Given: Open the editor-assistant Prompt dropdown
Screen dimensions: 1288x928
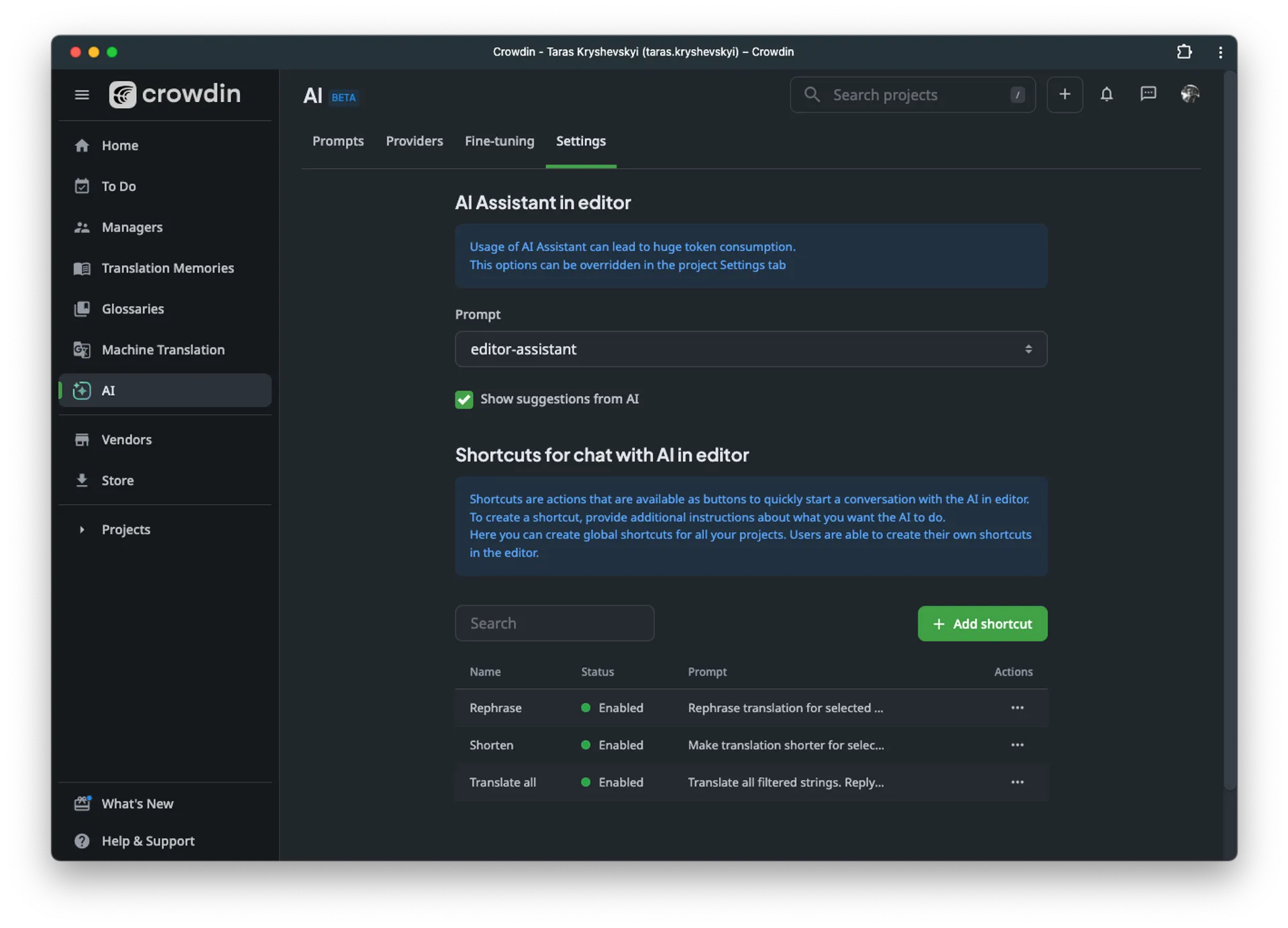Looking at the screenshot, I should (x=751, y=349).
